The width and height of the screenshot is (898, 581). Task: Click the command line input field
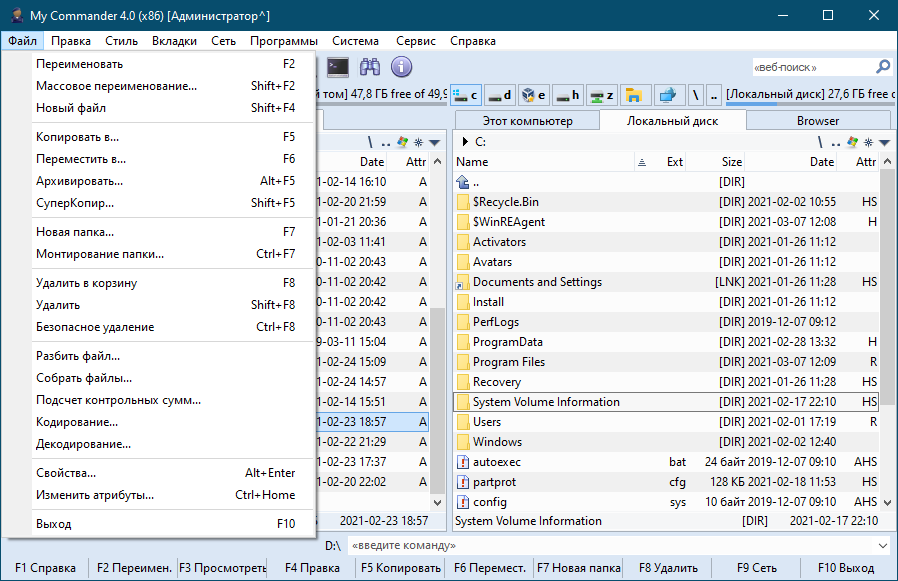611,545
